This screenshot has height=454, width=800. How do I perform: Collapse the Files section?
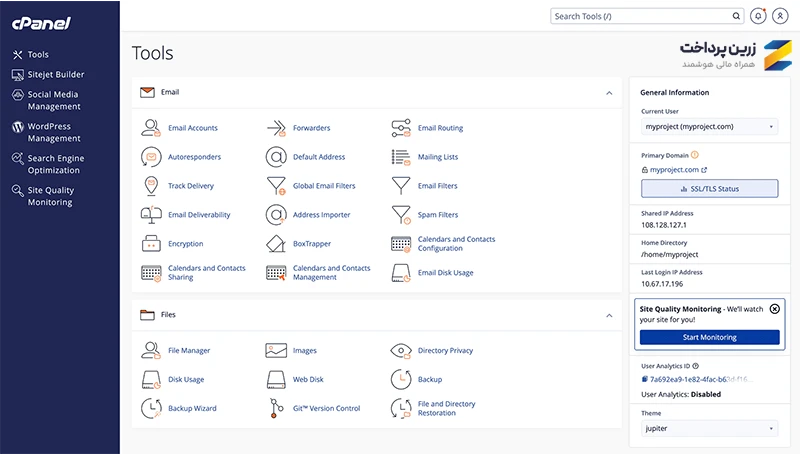[609, 316]
